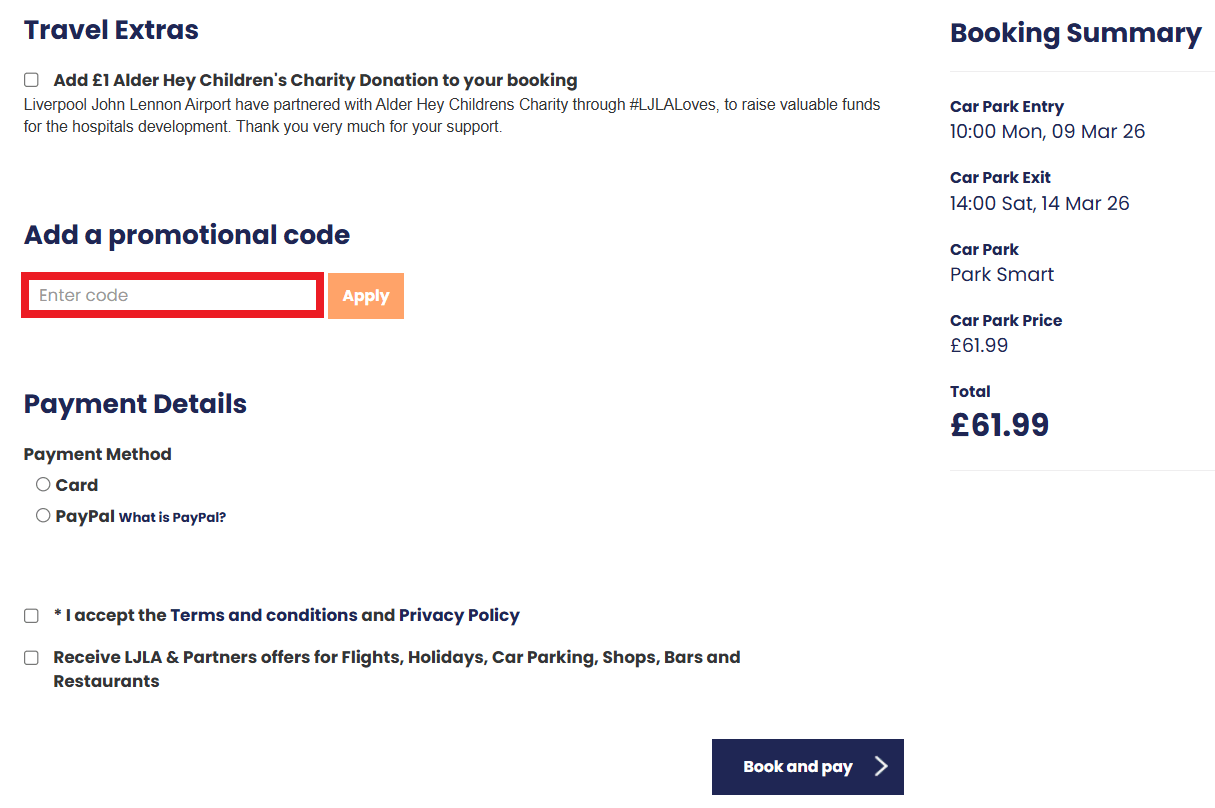The image size is (1215, 808).
Task: Select the Total amount £61.99
Action: pos(999,424)
